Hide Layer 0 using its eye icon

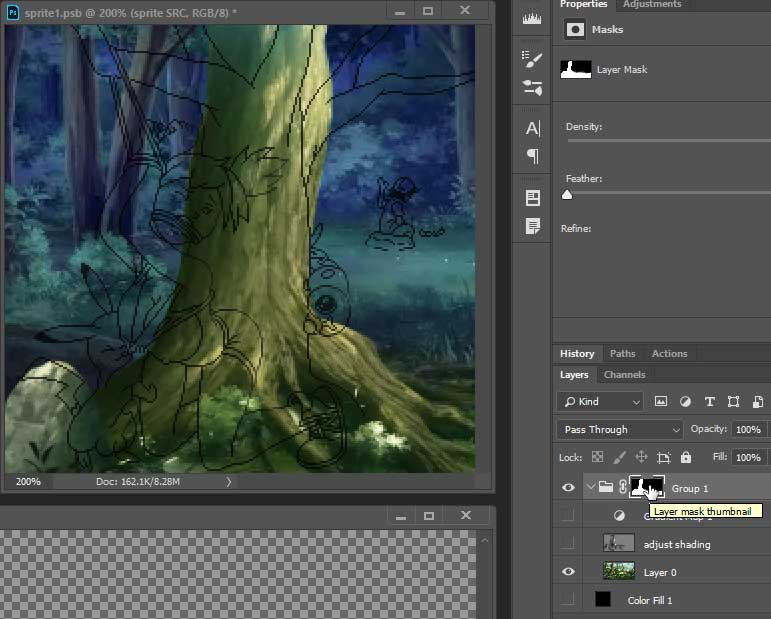click(x=568, y=572)
